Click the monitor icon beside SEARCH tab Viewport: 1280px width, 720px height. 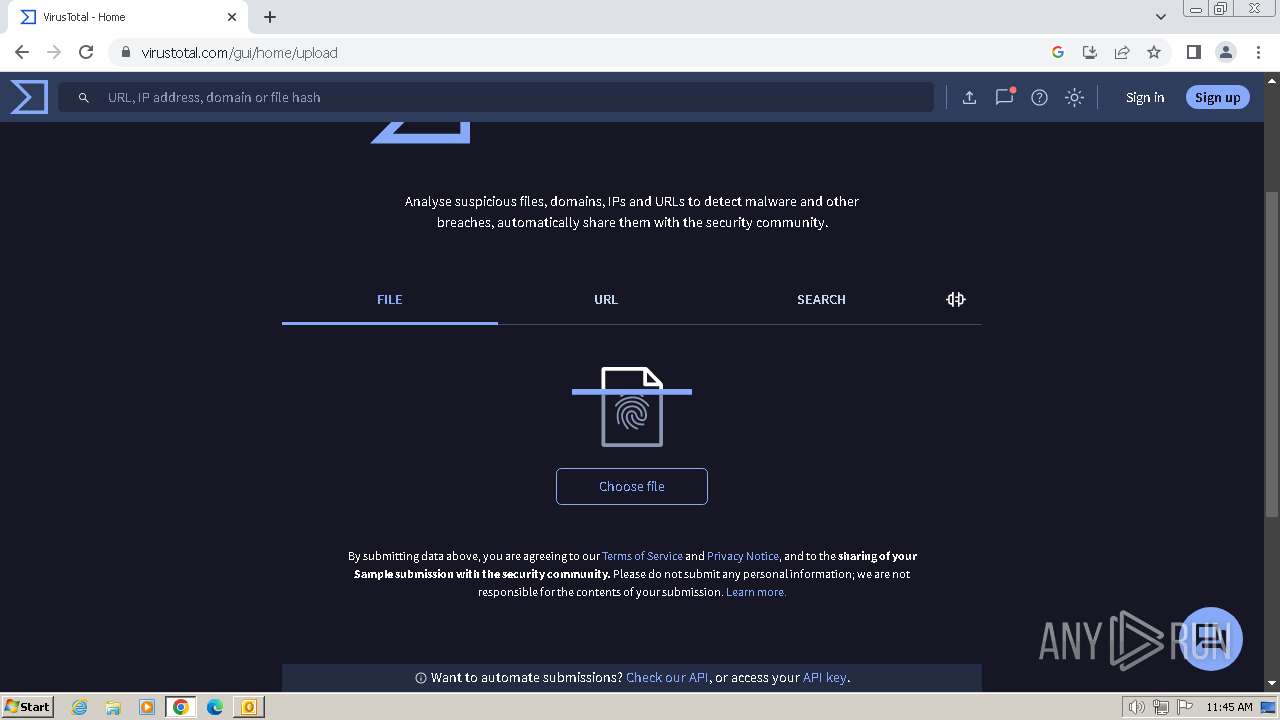click(956, 299)
